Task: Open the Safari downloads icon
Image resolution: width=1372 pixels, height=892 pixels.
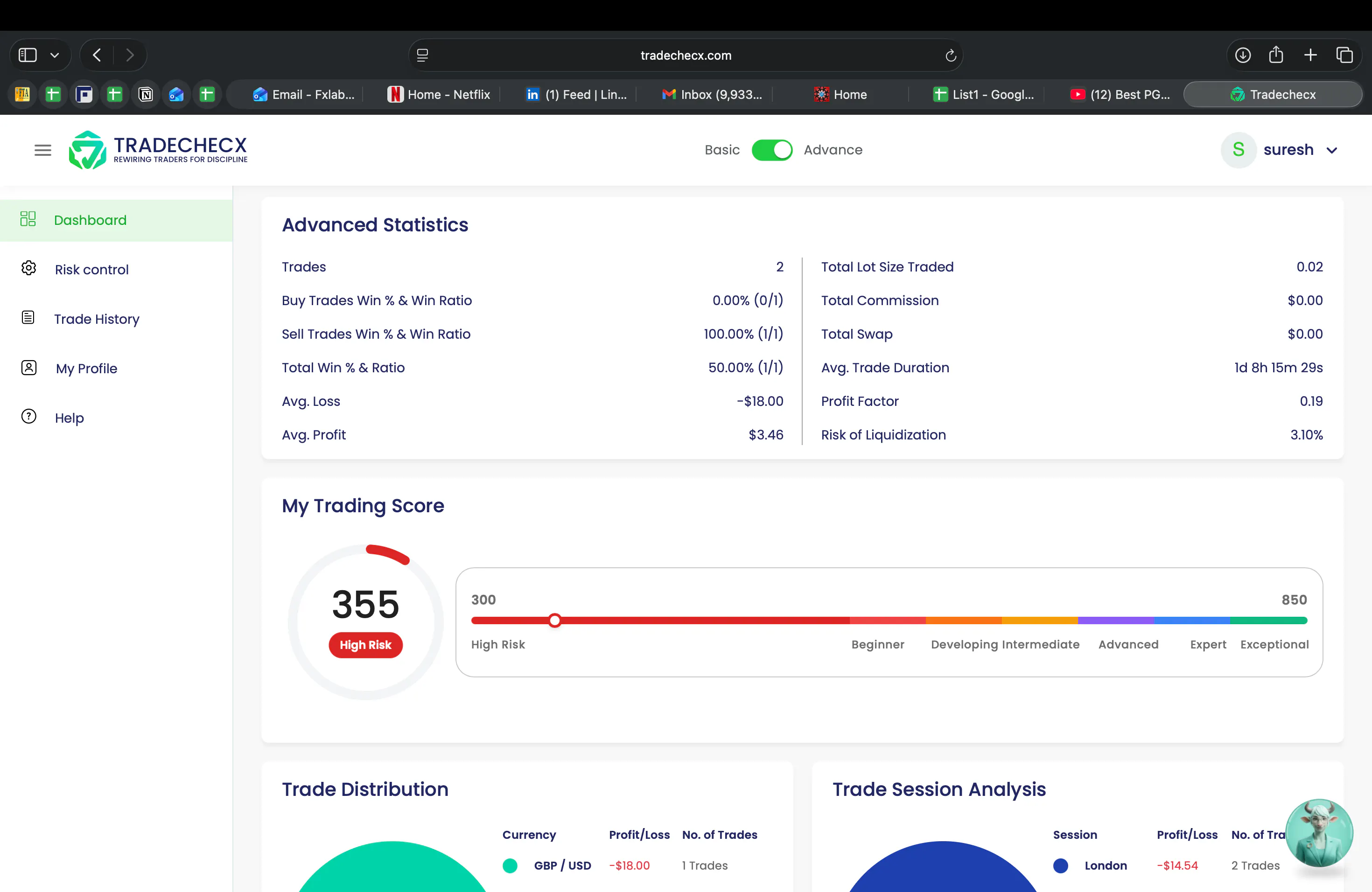Action: (x=1243, y=56)
